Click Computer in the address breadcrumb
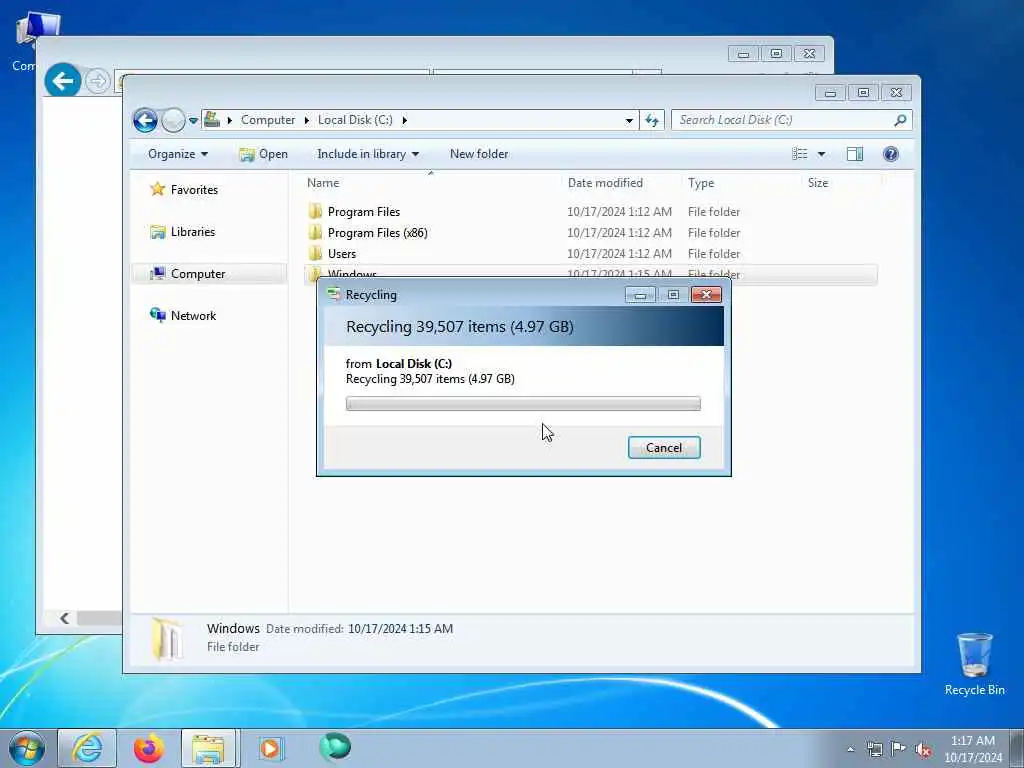 (268, 120)
